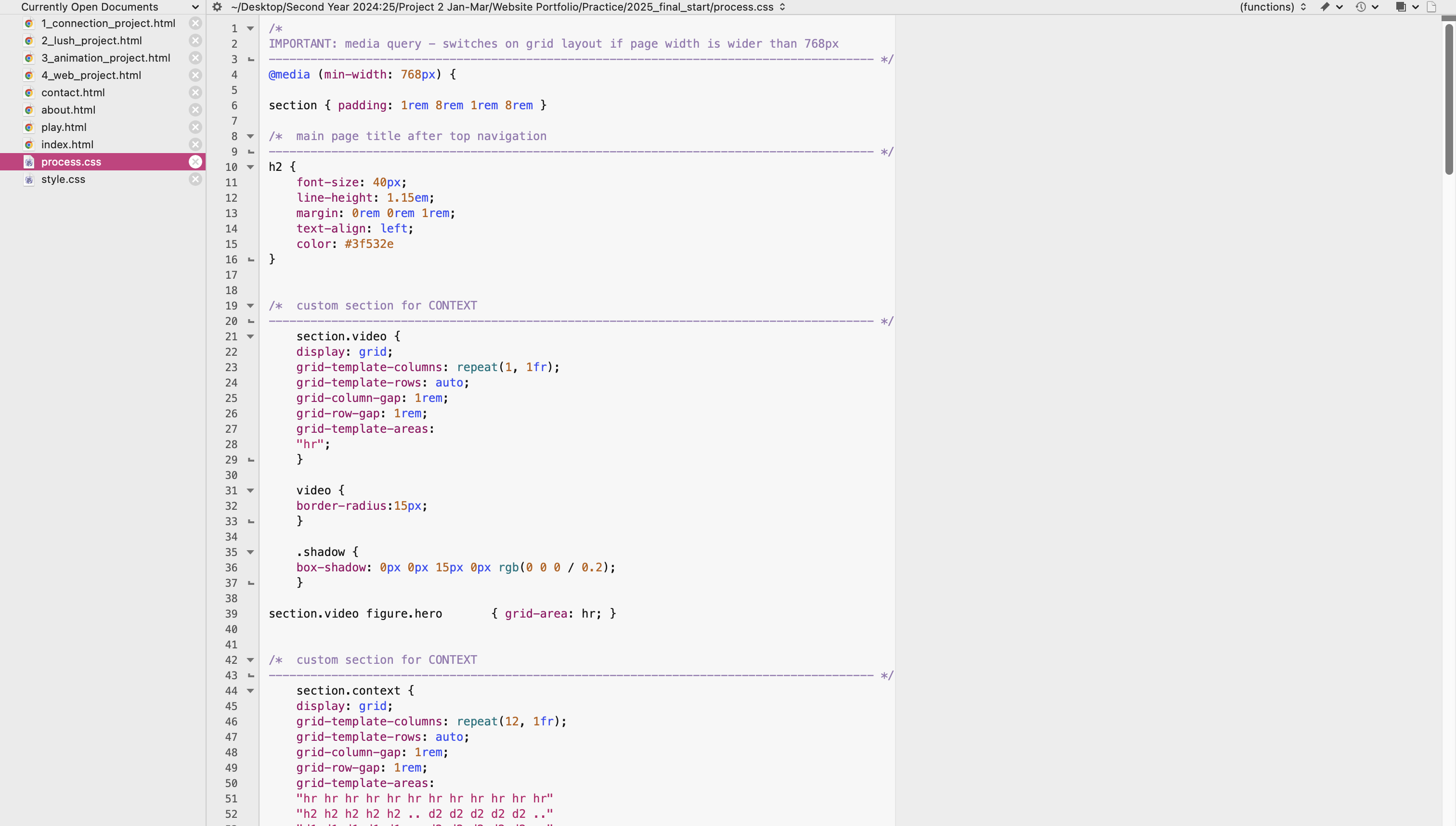Viewport: 1456px width, 826px height.
Task: Open the includes/counterparts popup icon
Action: (1401, 7)
